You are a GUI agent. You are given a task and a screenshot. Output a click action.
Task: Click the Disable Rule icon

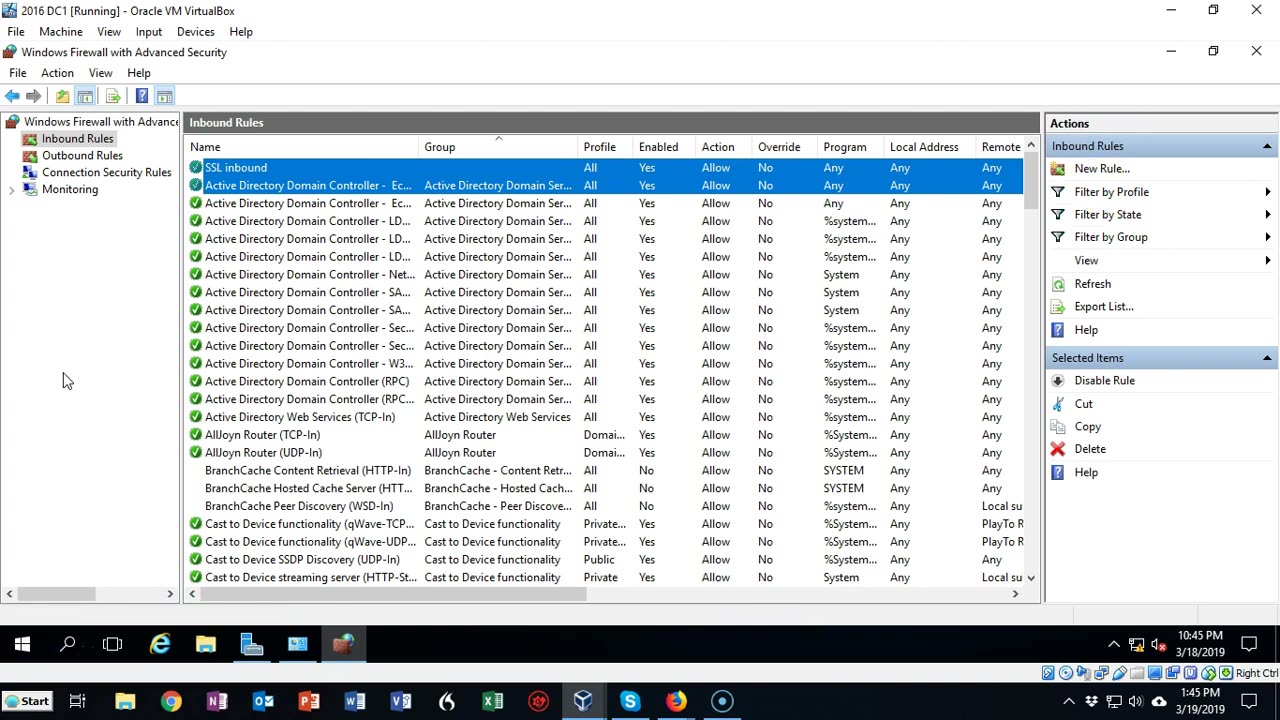pyautogui.click(x=1058, y=381)
